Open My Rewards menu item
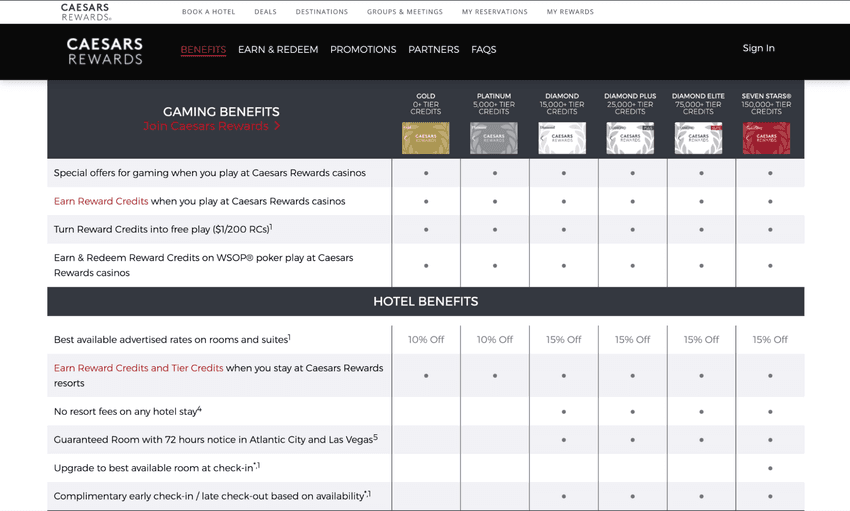Image resolution: width=850 pixels, height=511 pixels. point(570,11)
